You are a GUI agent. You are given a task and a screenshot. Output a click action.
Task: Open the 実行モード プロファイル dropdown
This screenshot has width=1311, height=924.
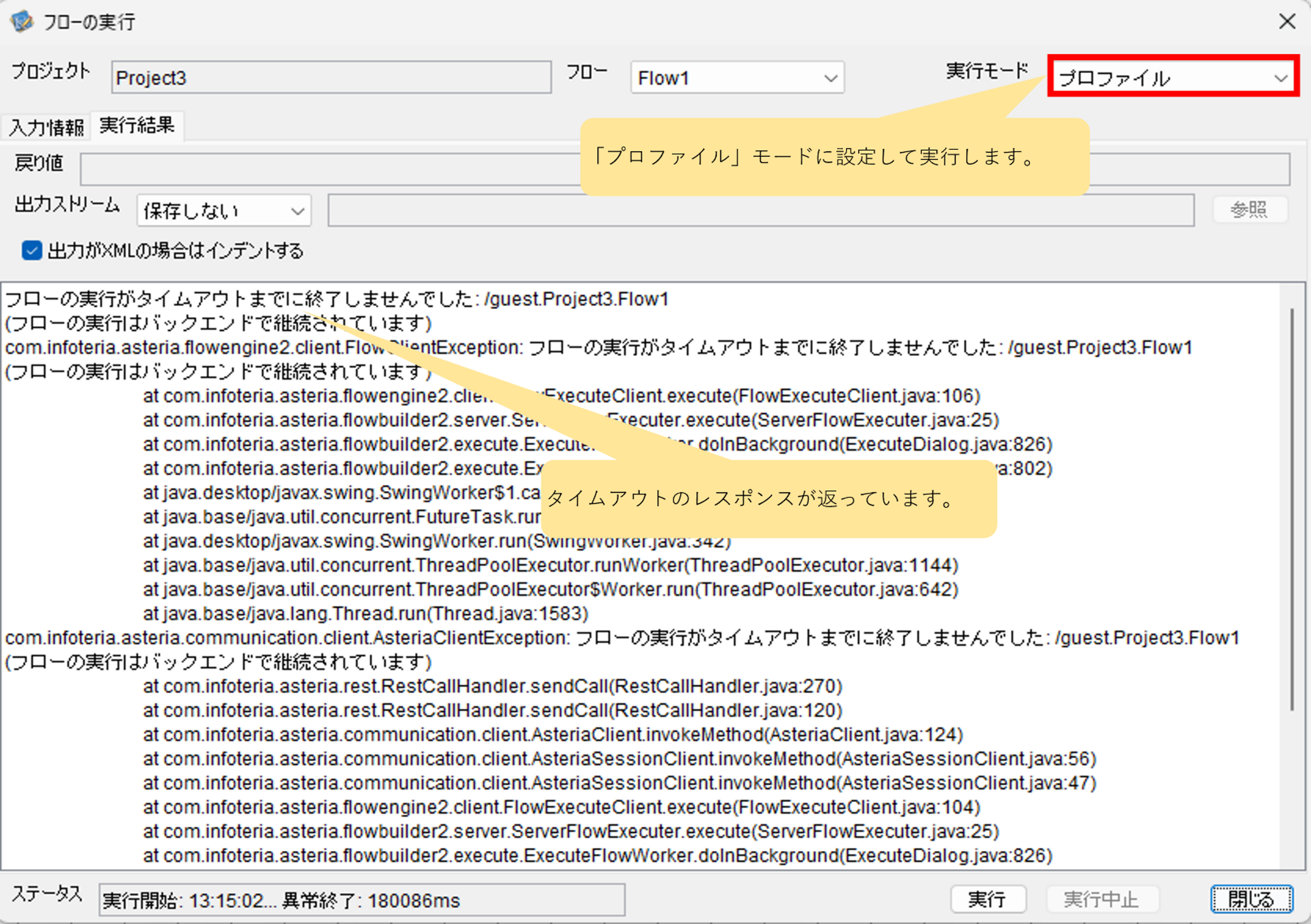pos(1172,77)
